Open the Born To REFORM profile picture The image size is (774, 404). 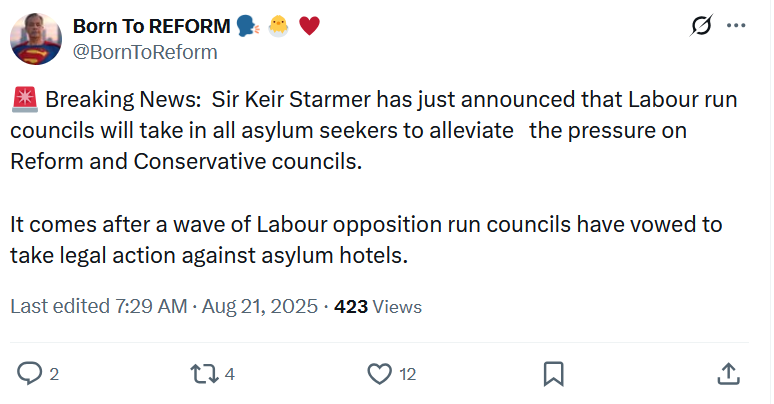[36, 39]
